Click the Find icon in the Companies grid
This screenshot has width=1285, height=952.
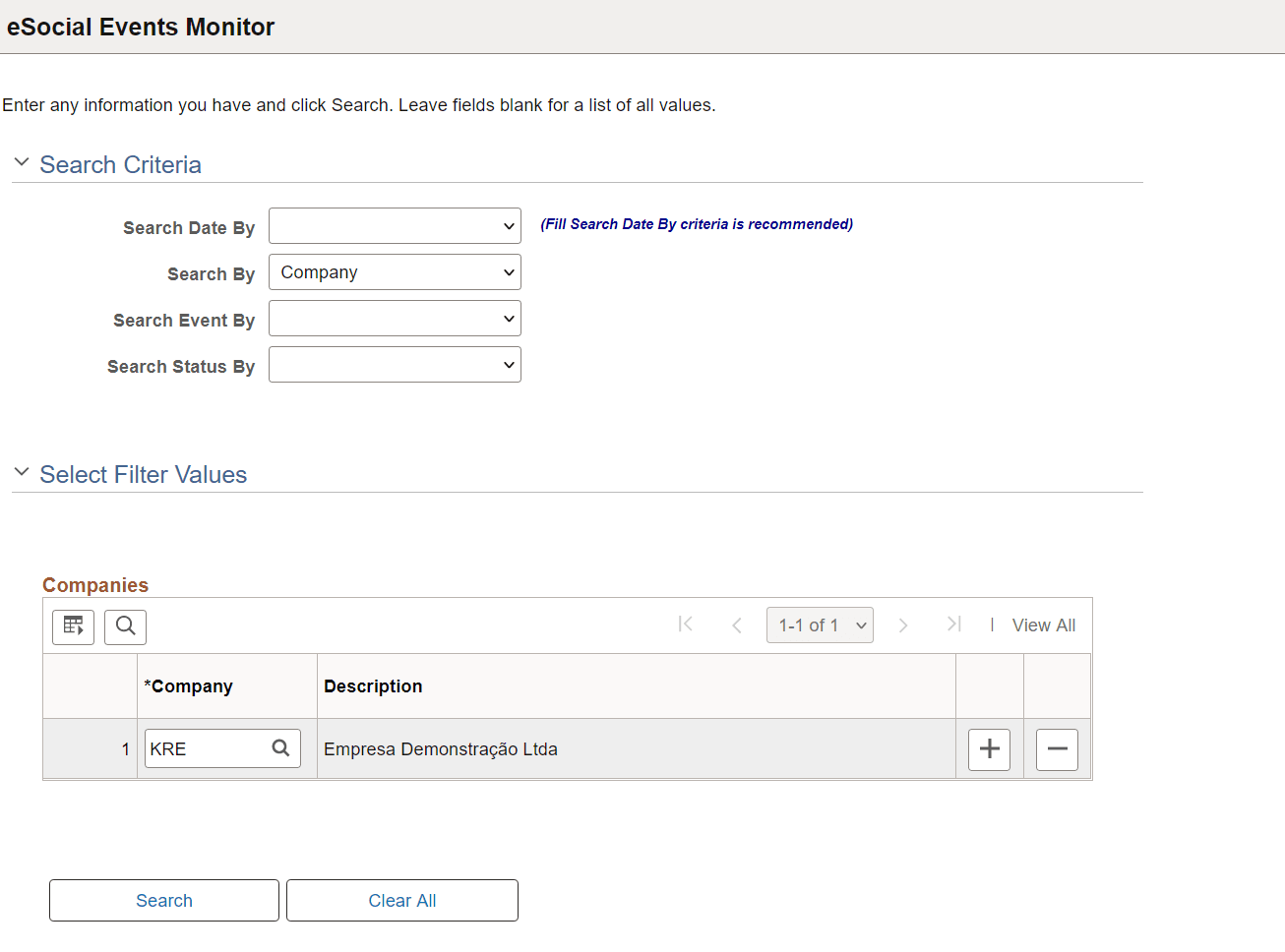(125, 626)
